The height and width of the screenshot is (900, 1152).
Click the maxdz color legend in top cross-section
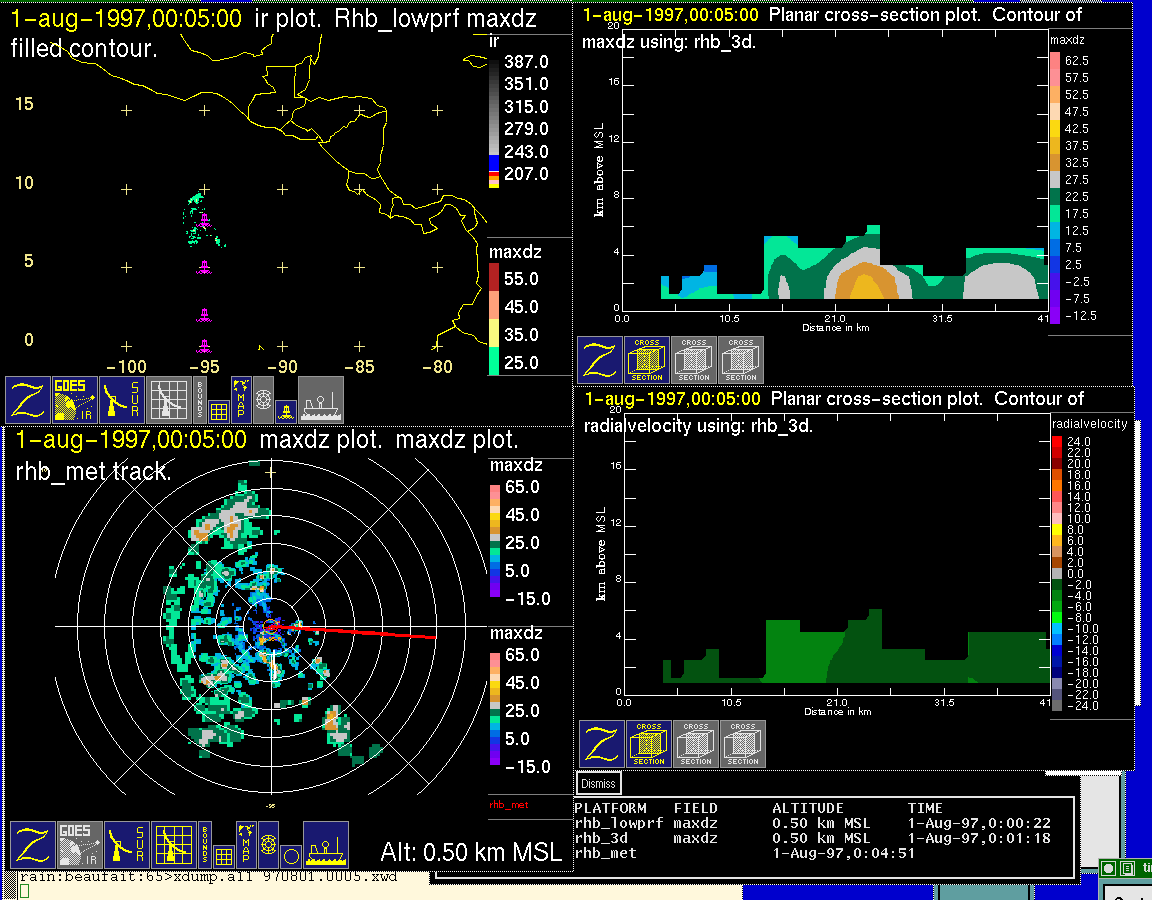point(1054,187)
